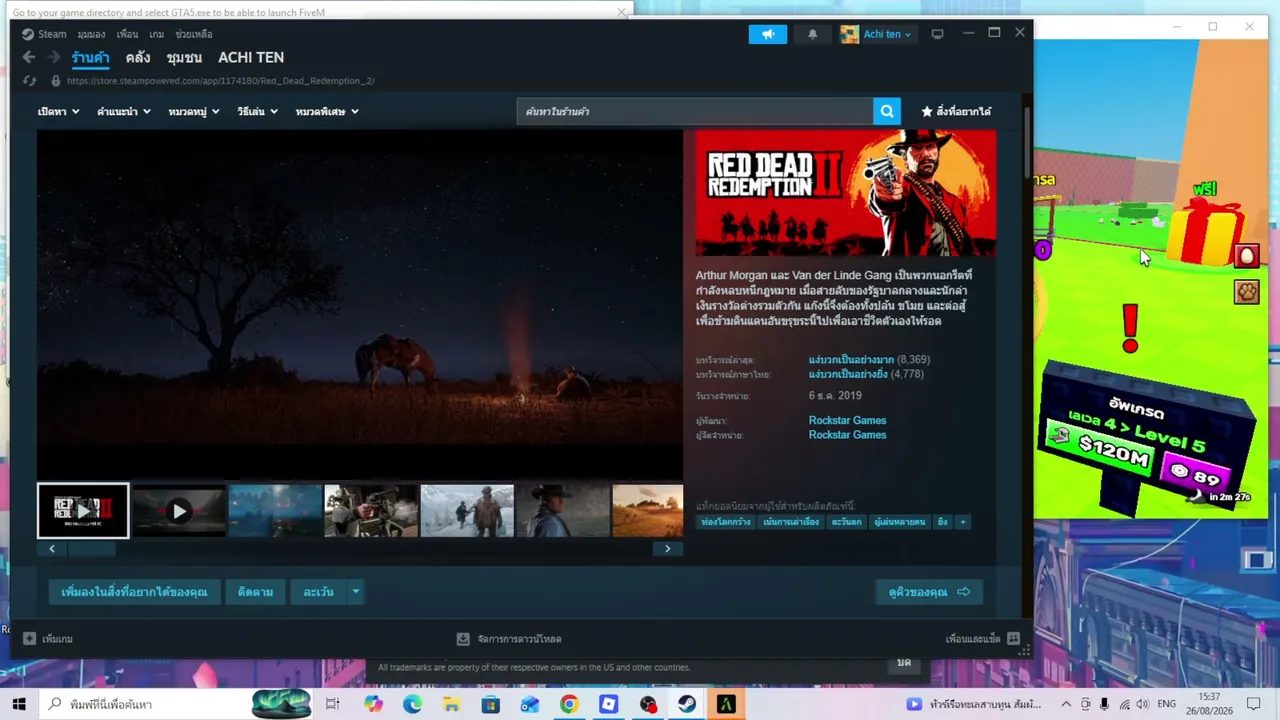Click the Red Dead Redemption II header image
This screenshot has width=1280, height=720.
pyautogui.click(x=846, y=193)
